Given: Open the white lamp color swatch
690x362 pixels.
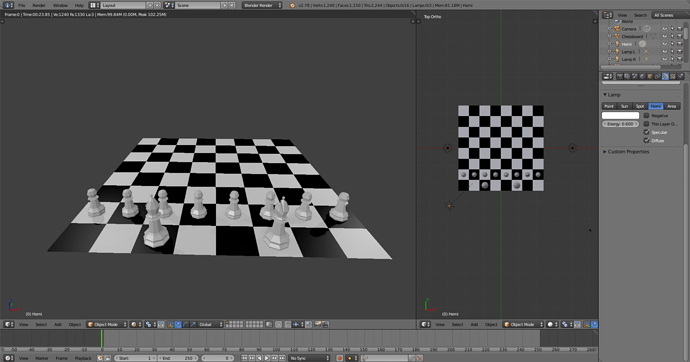Looking at the screenshot, I should pyautogui.click(x=620, y=115).
